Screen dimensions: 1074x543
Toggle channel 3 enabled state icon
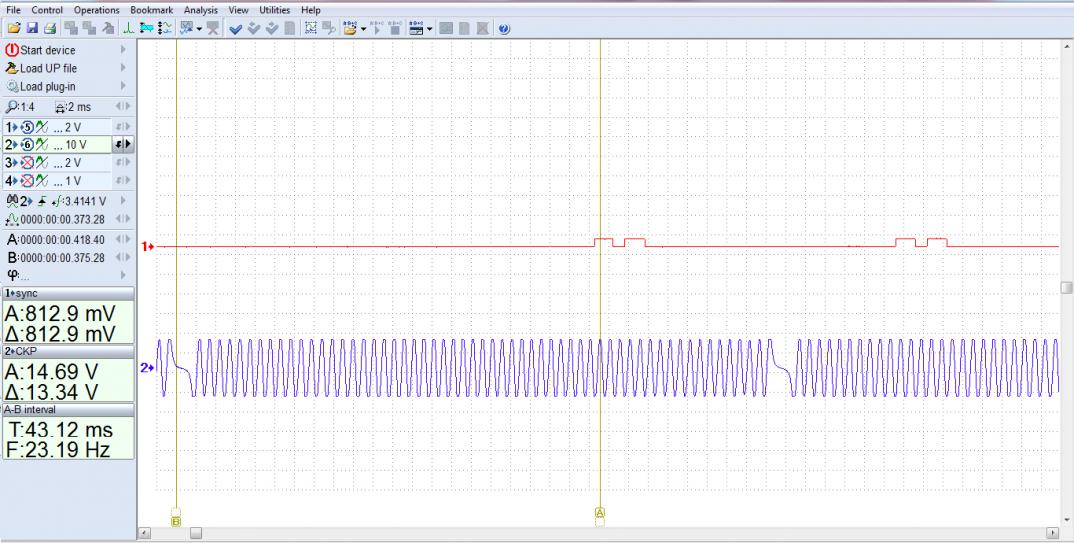click(27, 162)
